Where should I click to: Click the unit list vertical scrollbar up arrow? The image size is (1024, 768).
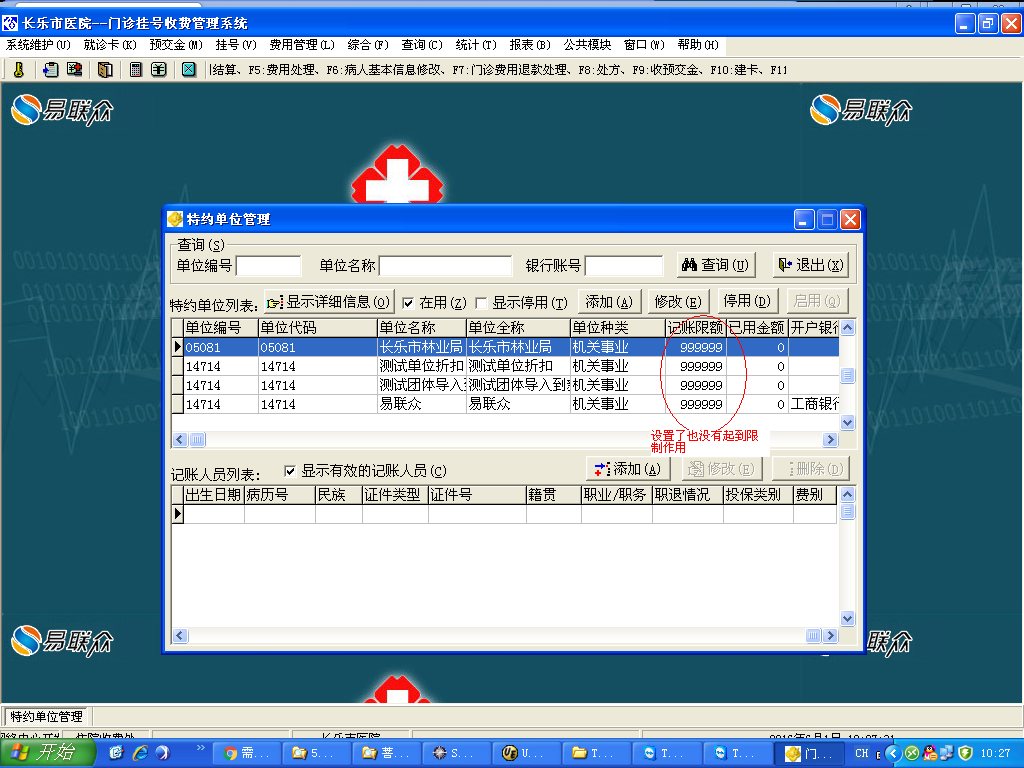click(848, 328)
